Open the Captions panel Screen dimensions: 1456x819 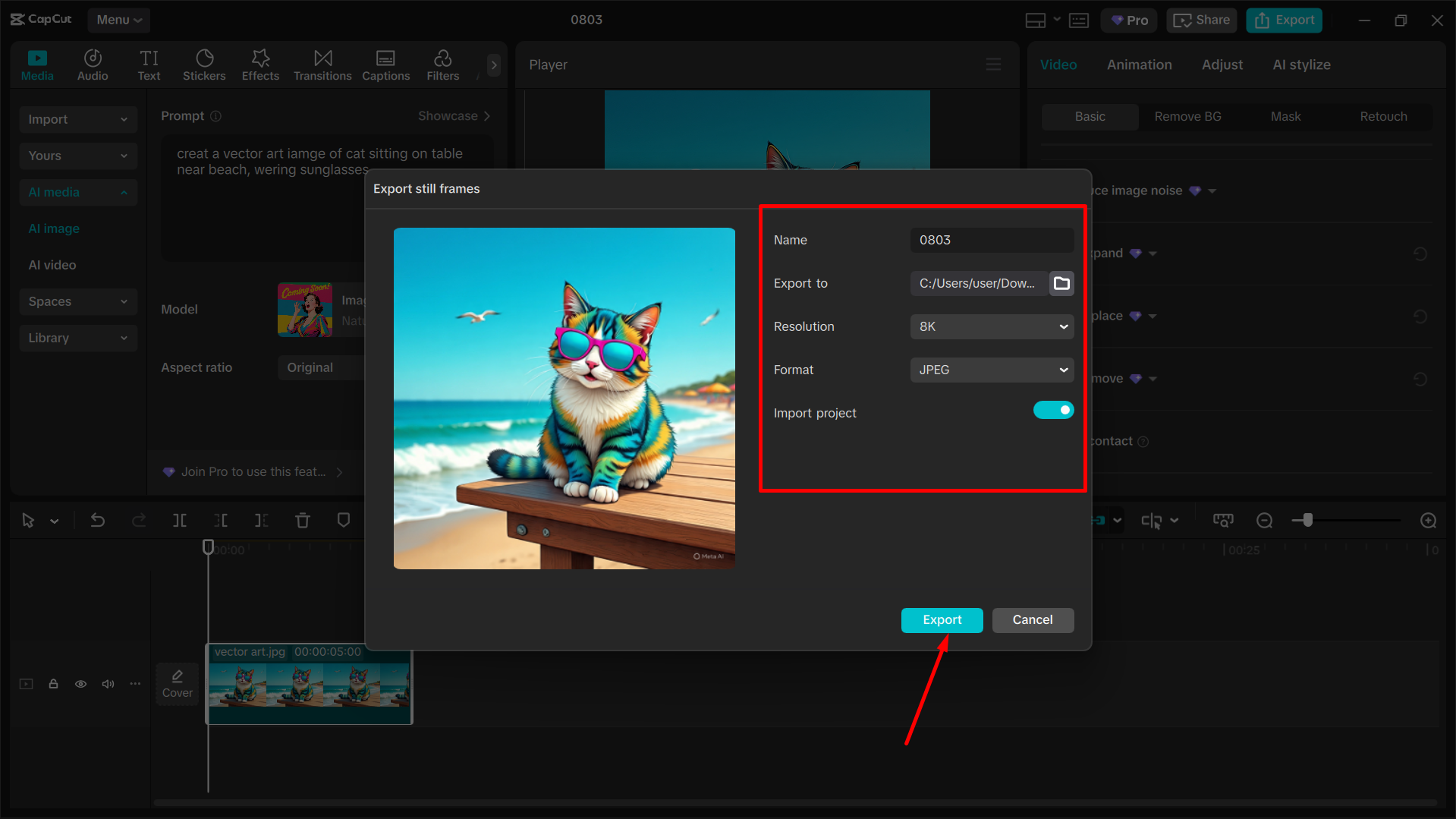tap(385, 65)
